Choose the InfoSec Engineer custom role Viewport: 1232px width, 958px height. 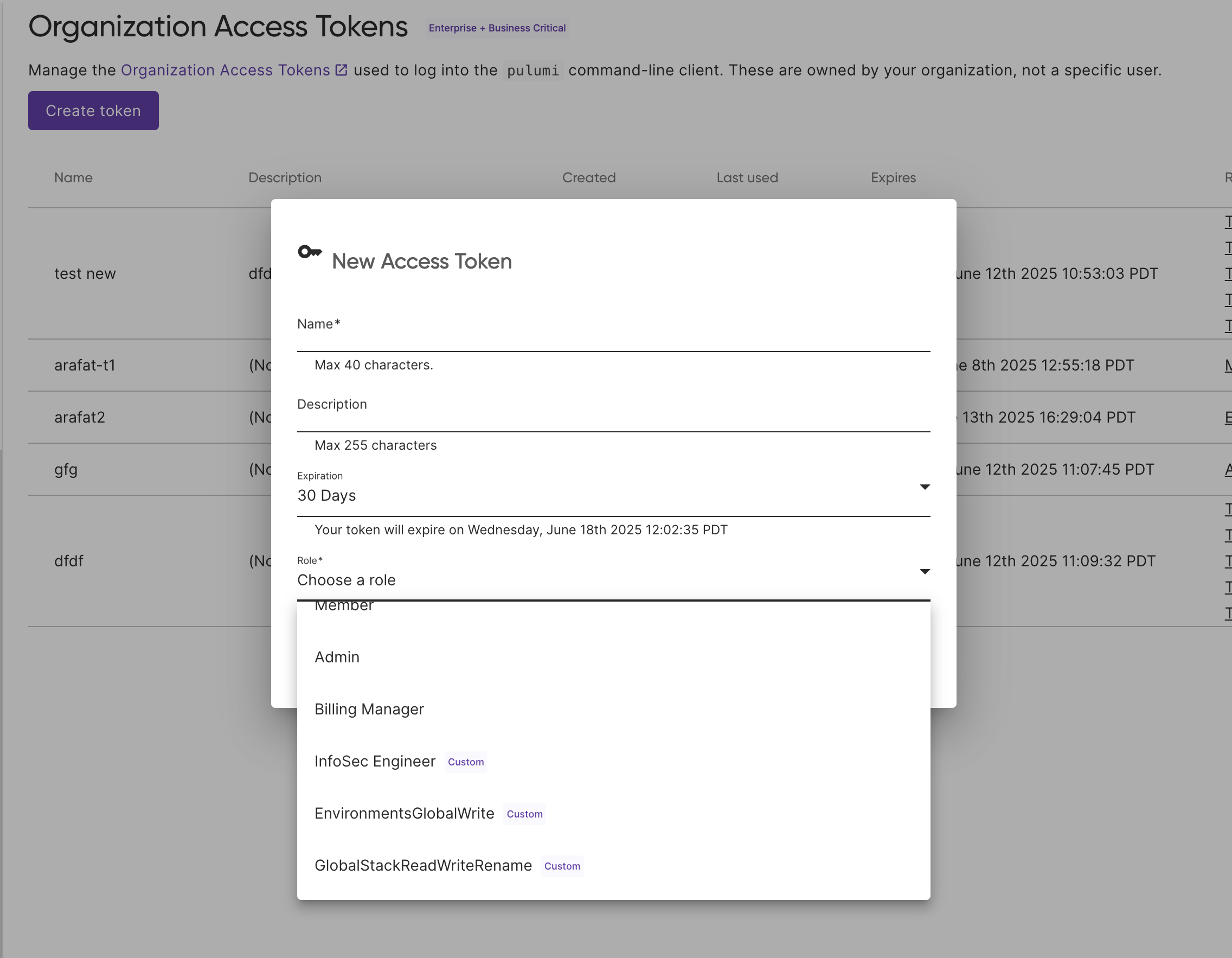coord(375,762)
